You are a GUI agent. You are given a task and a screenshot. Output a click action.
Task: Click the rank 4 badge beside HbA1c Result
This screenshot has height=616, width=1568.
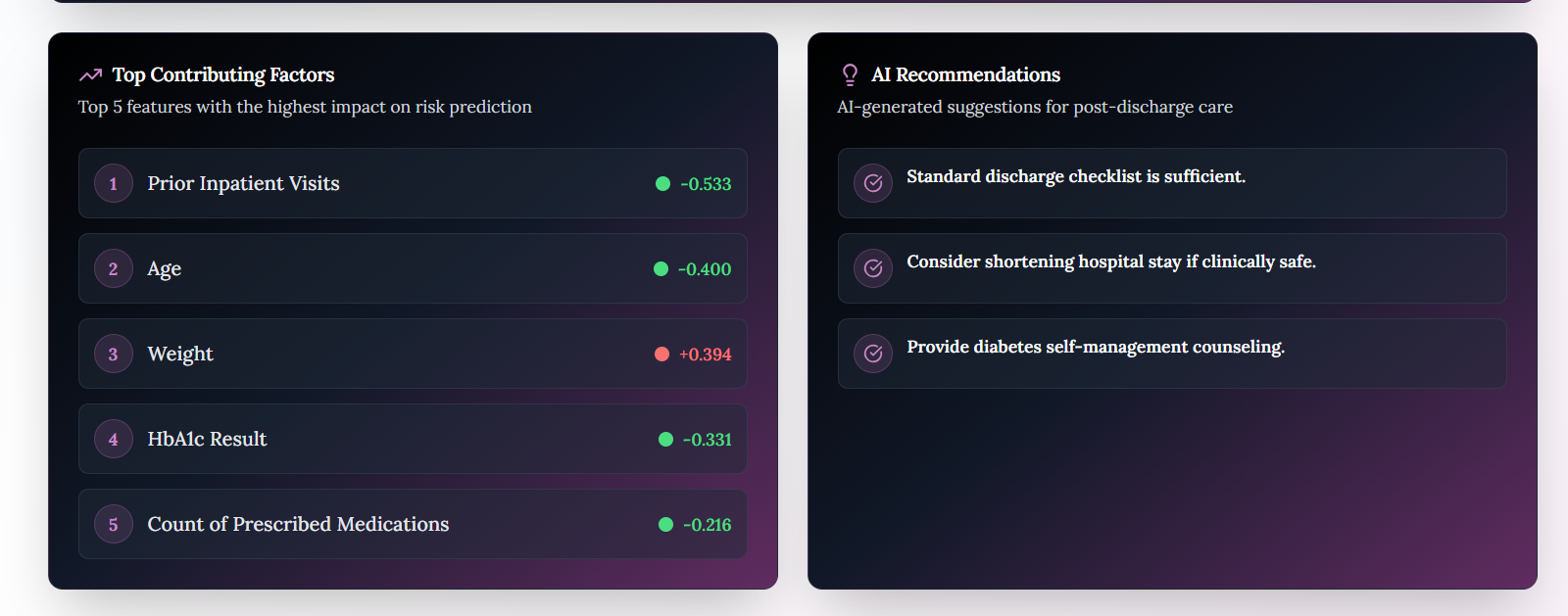point(114,439)
